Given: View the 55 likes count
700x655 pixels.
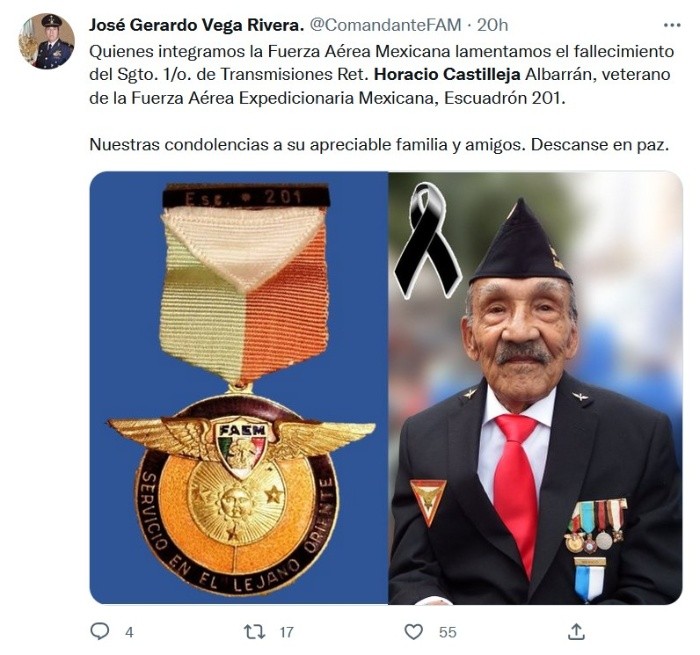Looking at the screenshot, I should (447, 632).
